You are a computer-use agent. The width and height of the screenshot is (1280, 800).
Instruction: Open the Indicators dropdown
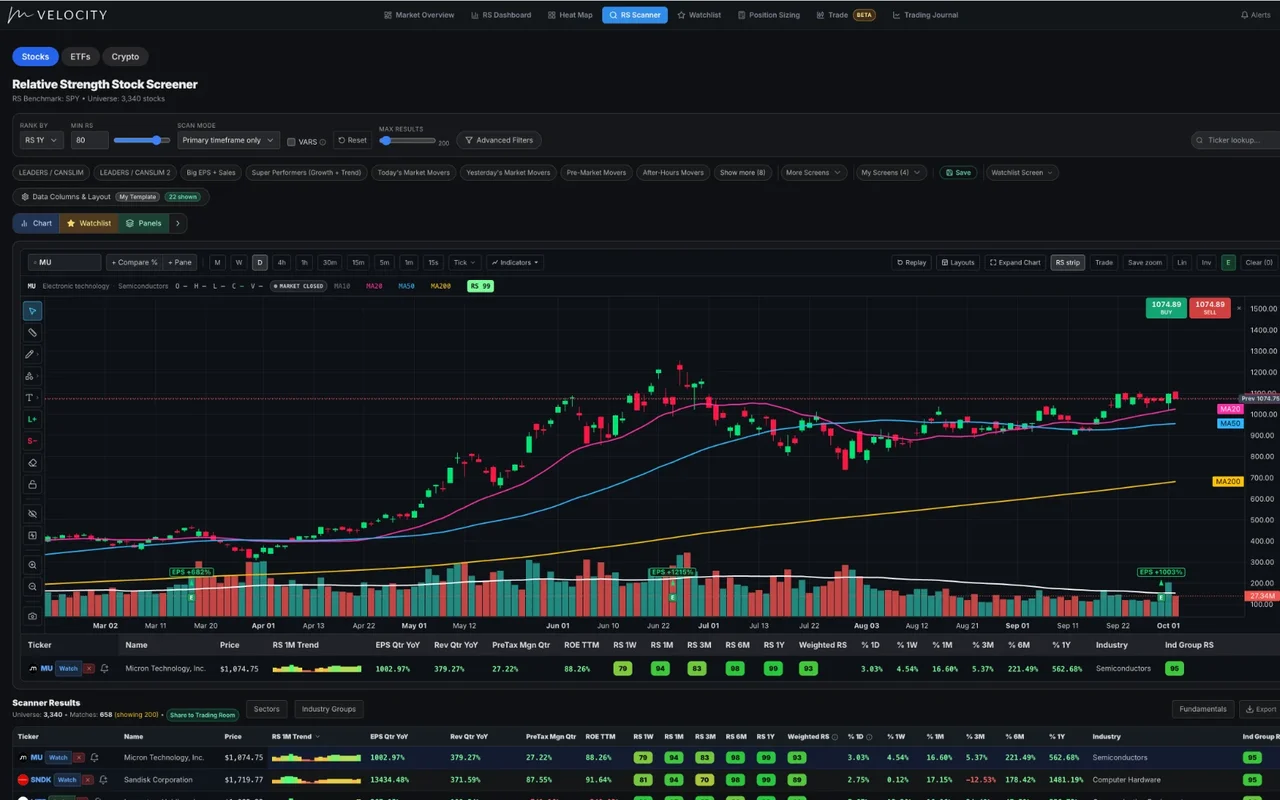point(515,262)
